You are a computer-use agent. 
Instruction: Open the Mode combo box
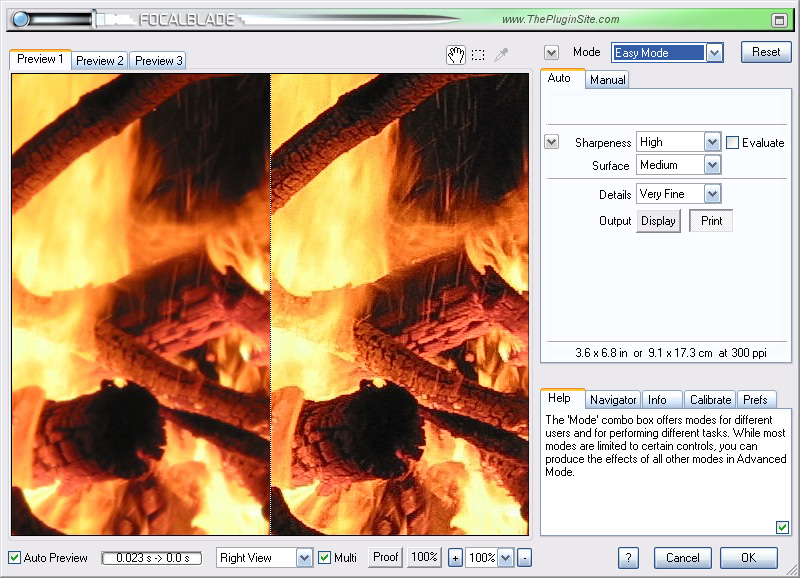coord(667,53)
